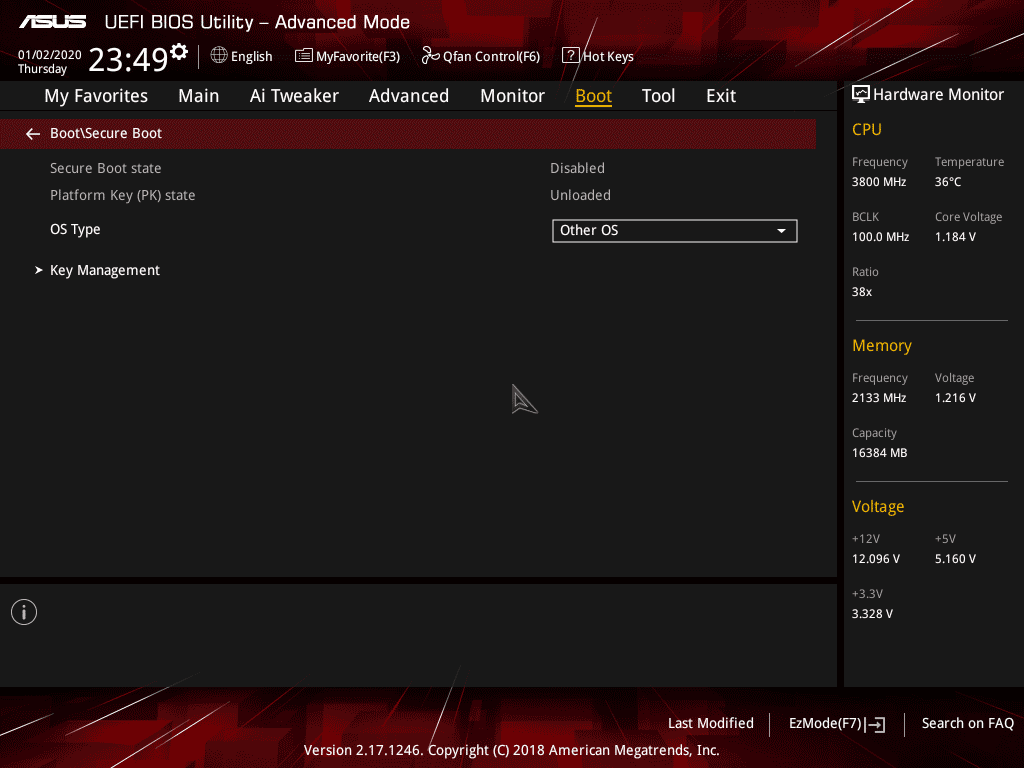Image resolution: width=1024 pixels, height=768 pixels.
Task: Click the Unloaded PK value
Action: pos(580,195)
